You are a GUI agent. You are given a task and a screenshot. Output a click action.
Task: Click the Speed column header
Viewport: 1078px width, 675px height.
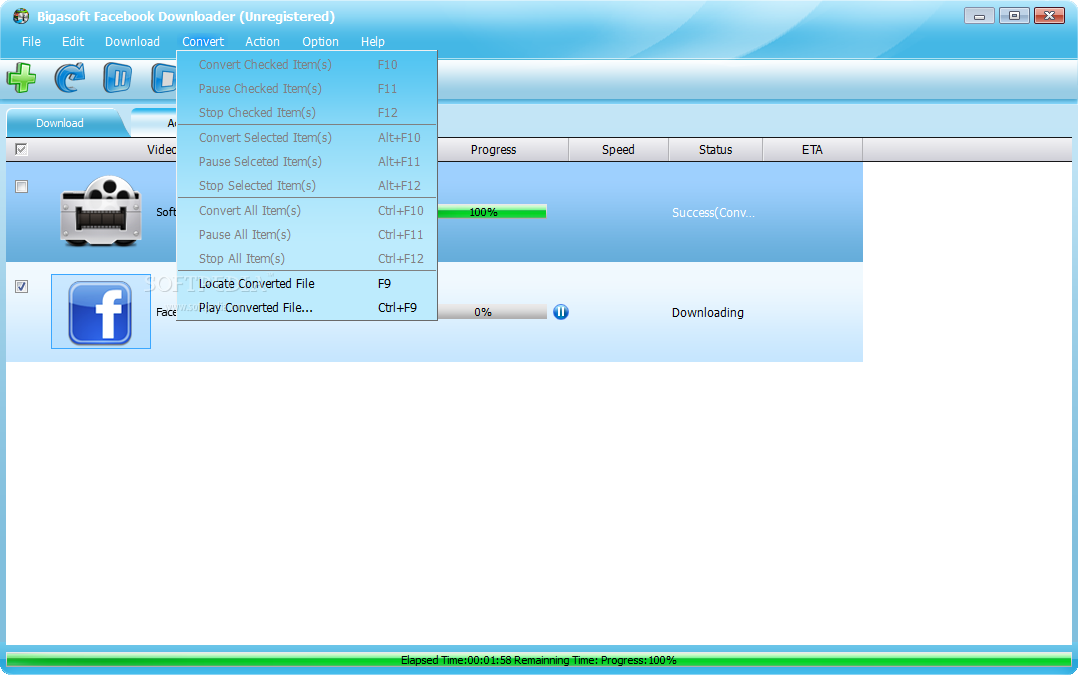[x=618, y=149]
